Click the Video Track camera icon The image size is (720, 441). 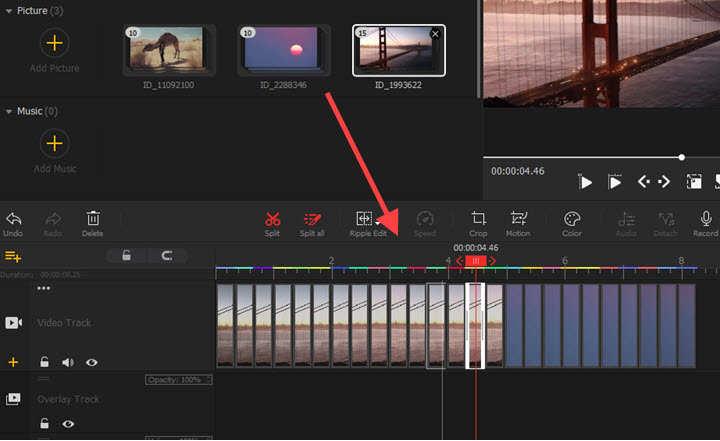pyautogui.click(x=13, y=322)
